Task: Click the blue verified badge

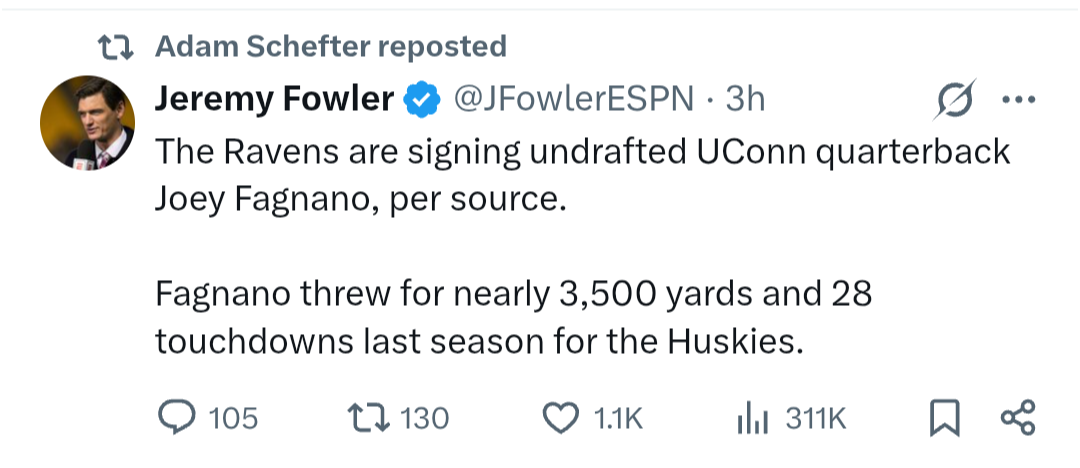Action: (422, 99)
